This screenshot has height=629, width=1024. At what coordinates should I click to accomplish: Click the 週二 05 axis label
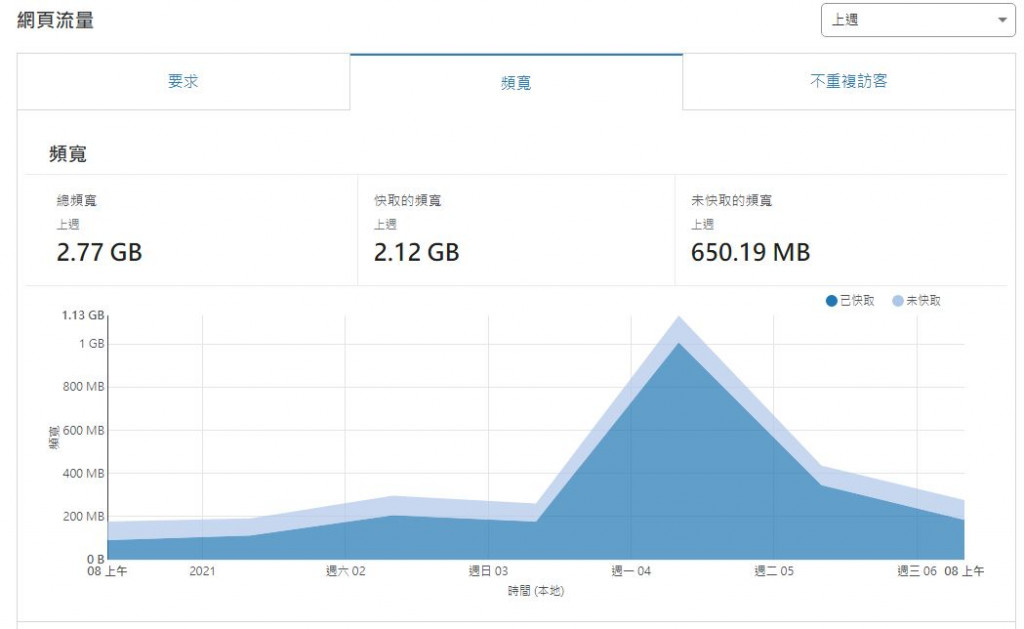(774, 571)
